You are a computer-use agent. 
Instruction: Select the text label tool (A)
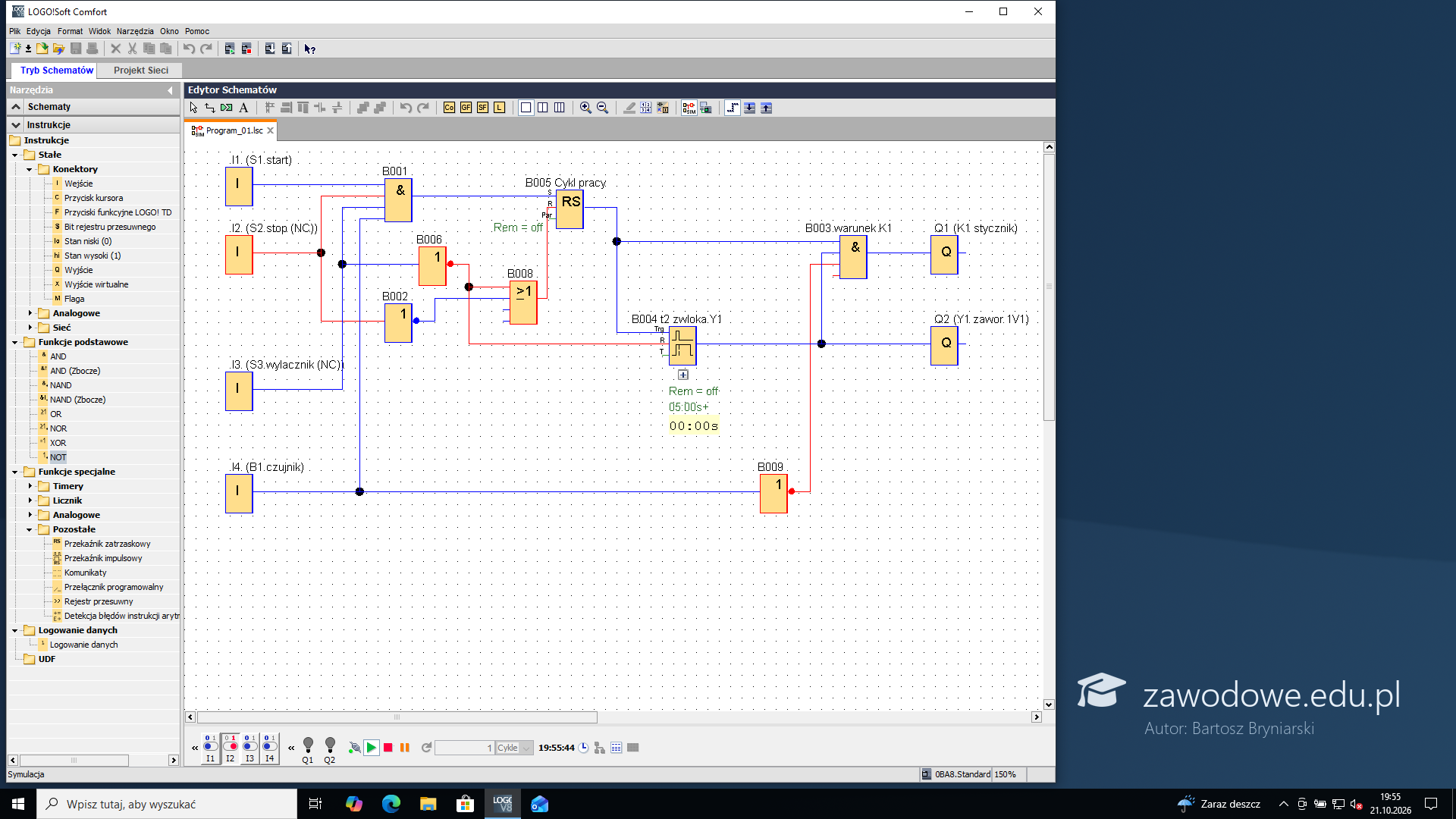click(x=243, y=108)
